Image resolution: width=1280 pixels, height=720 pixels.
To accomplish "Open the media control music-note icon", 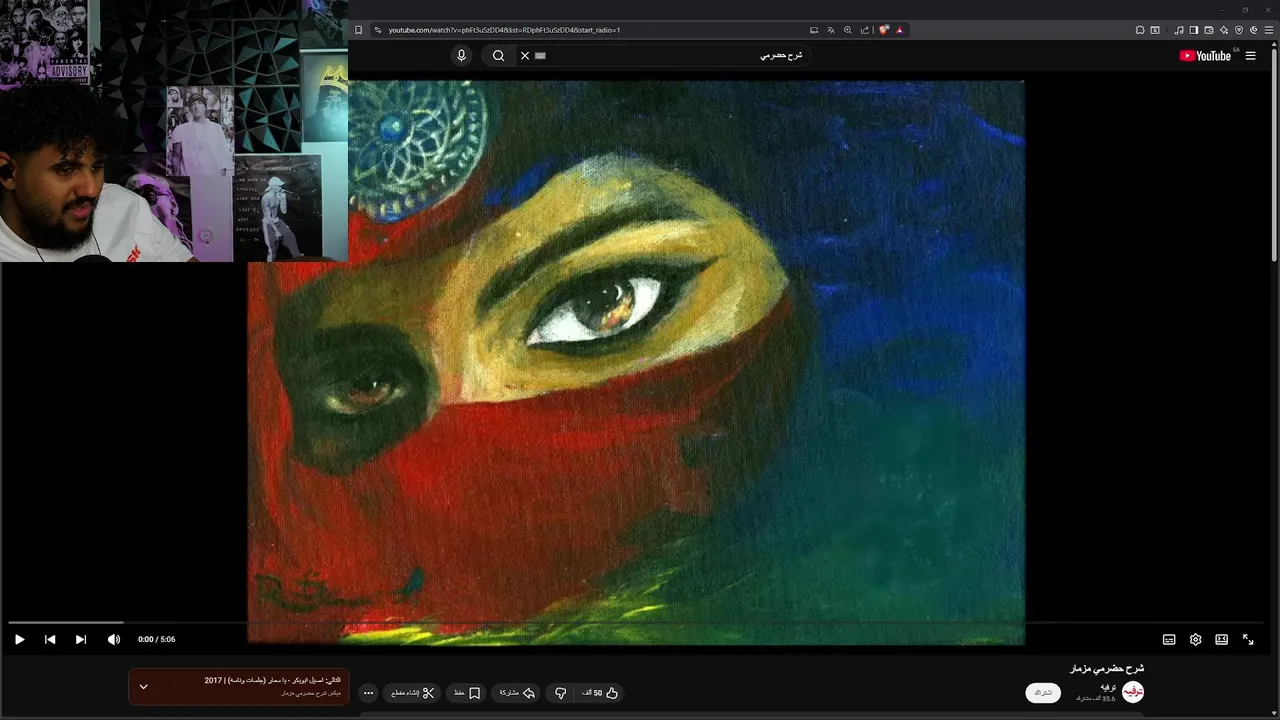I will [x=1179, y=30].
